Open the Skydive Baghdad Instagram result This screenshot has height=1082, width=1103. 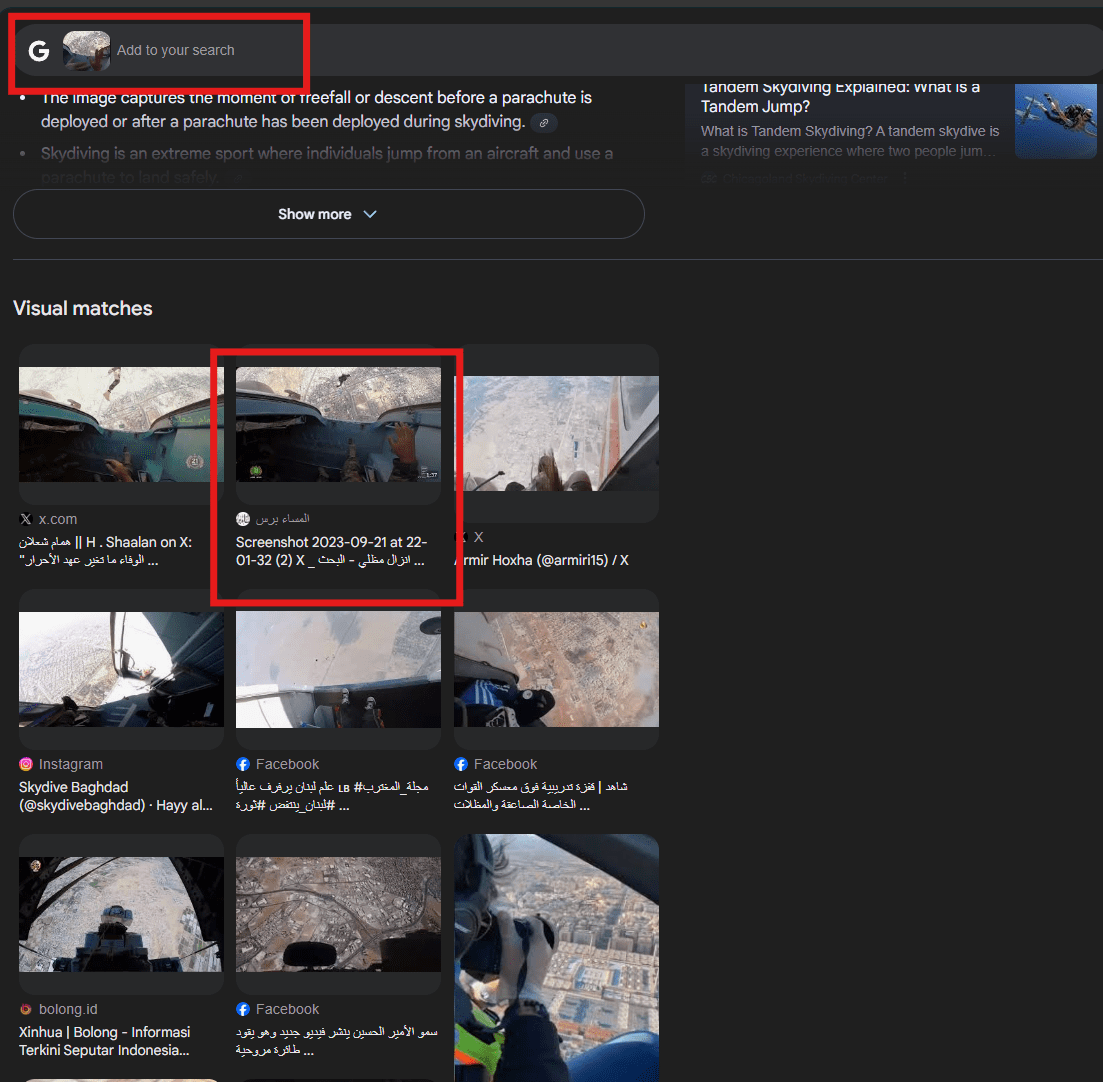(115, 795)
